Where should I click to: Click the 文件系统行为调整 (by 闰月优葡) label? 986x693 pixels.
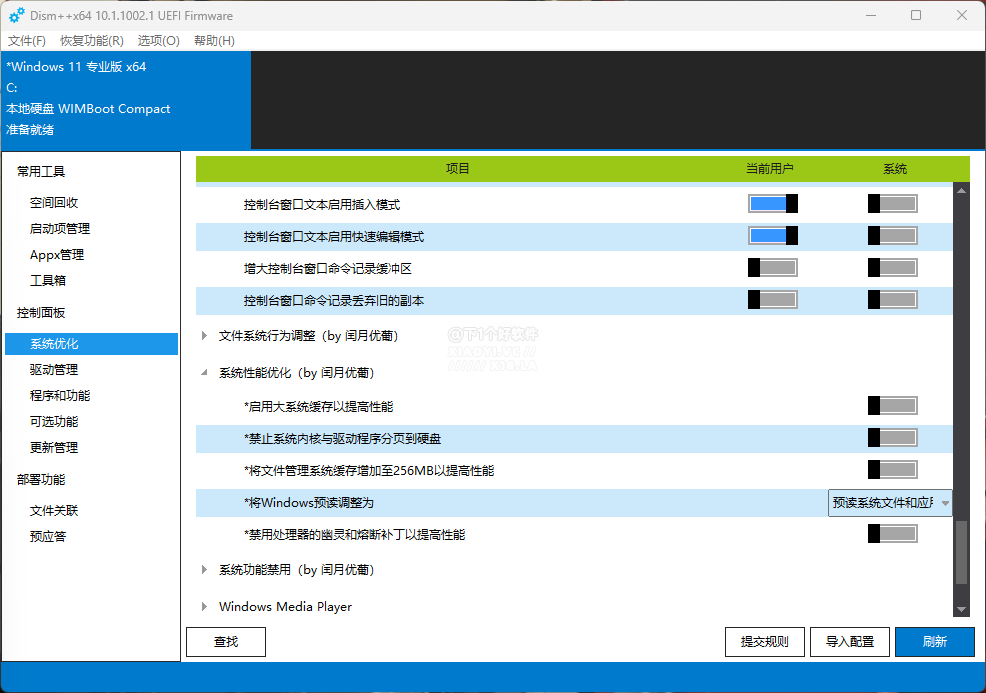(309, 336)
